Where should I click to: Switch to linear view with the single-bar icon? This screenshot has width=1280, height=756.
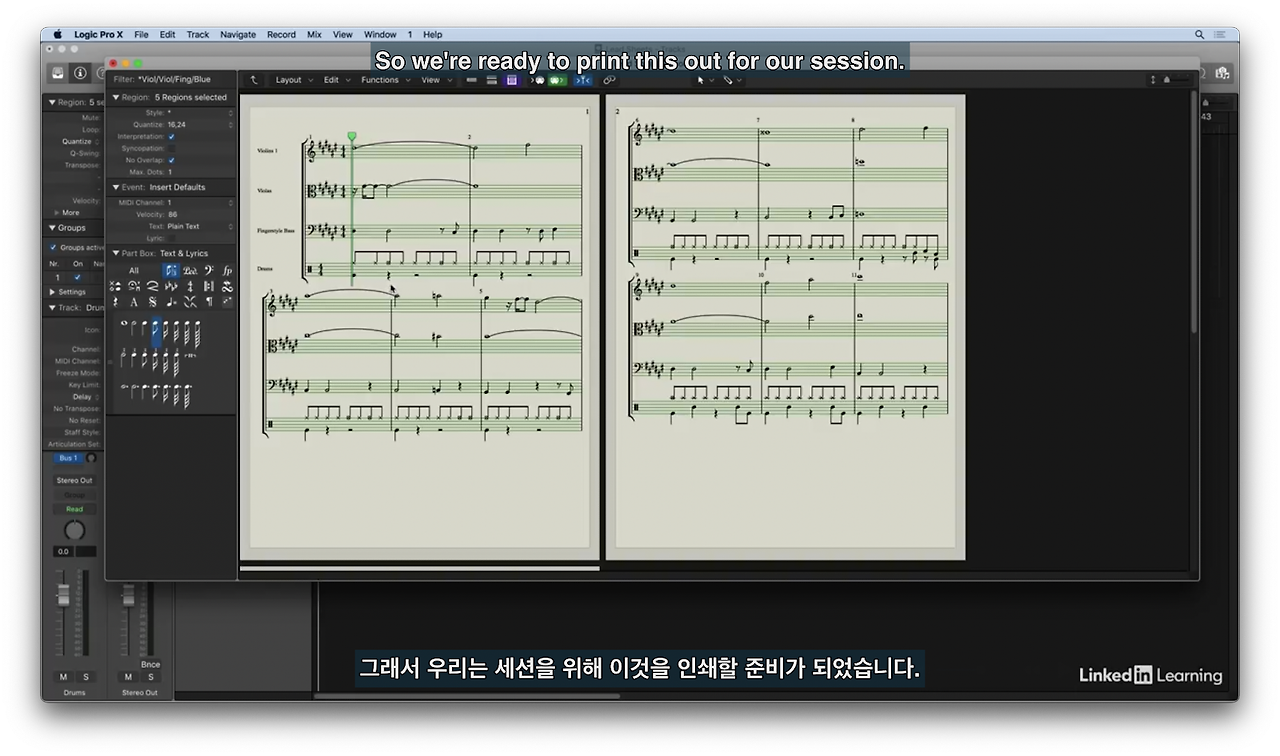coord(471,80)
